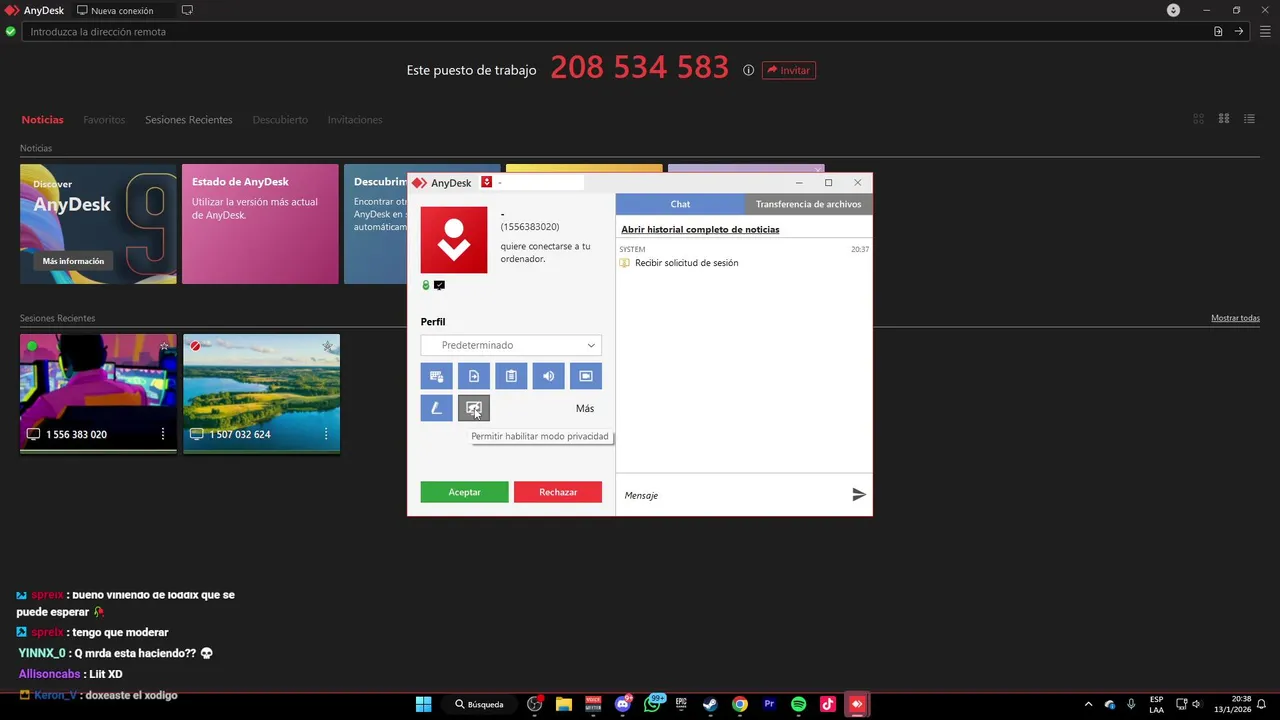Screen dimensions: 1280x720
Task: Click Mostrar todas link
Action: pyautogui.click(x=1235, y=318)
